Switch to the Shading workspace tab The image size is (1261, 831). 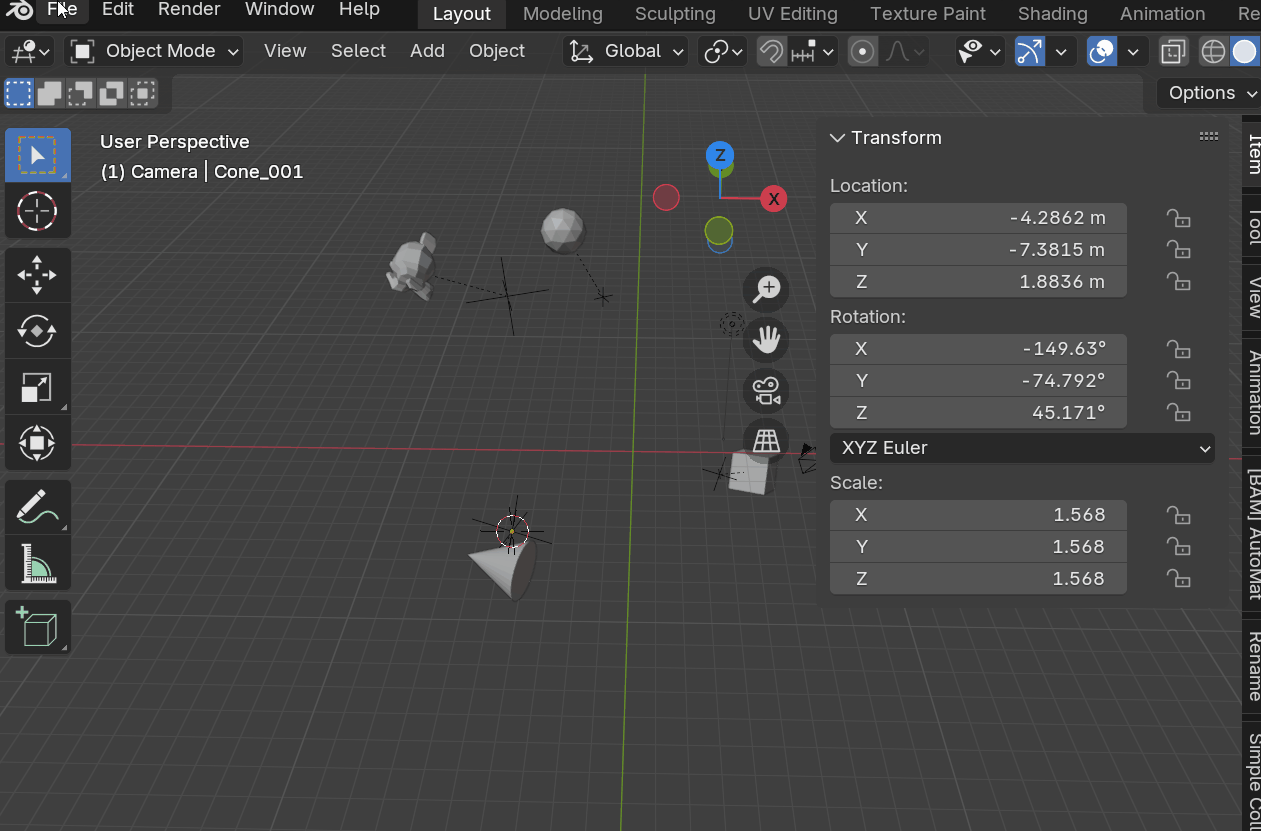pos(1053,14)
